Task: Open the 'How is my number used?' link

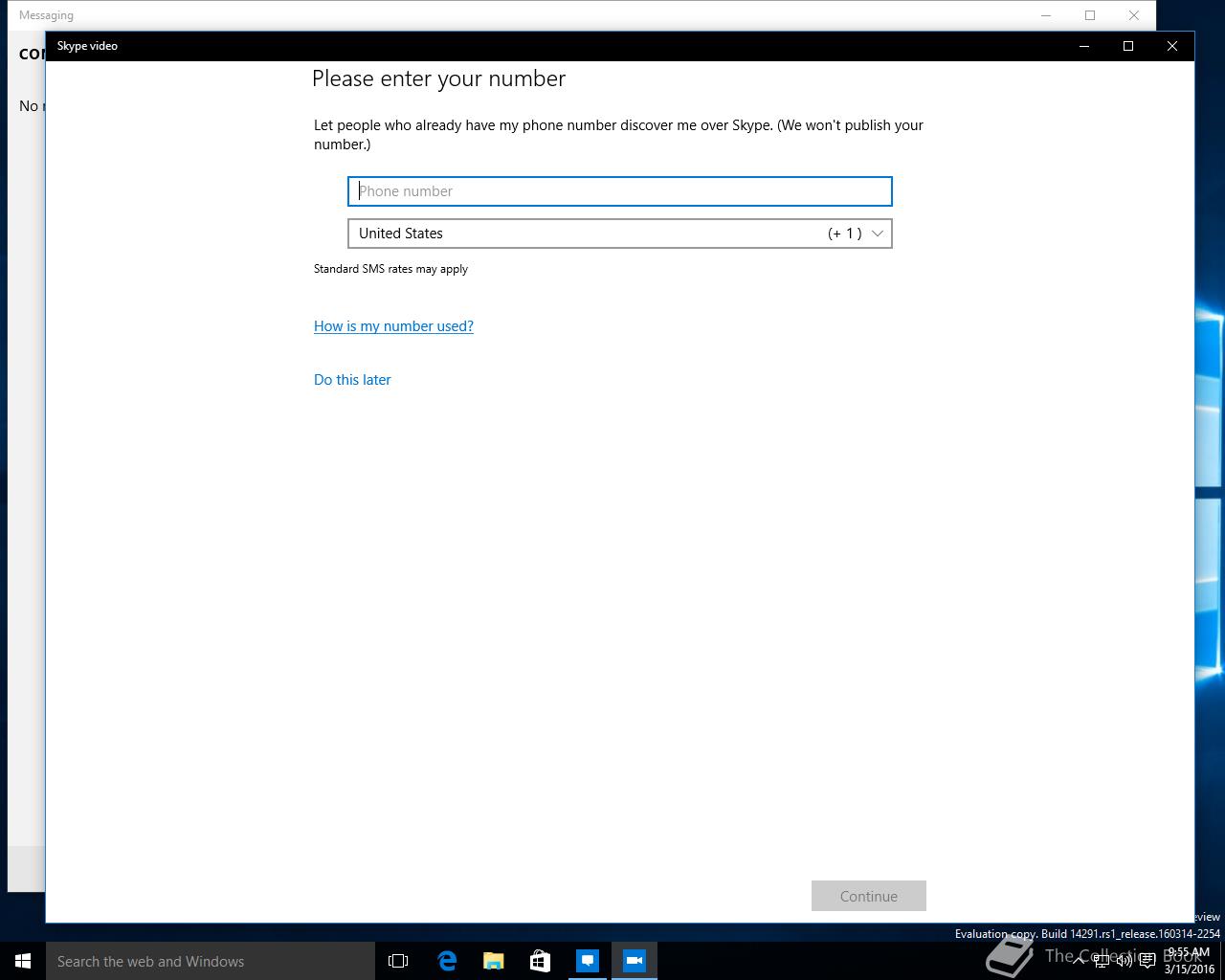Action: click(x=393, y=326)
